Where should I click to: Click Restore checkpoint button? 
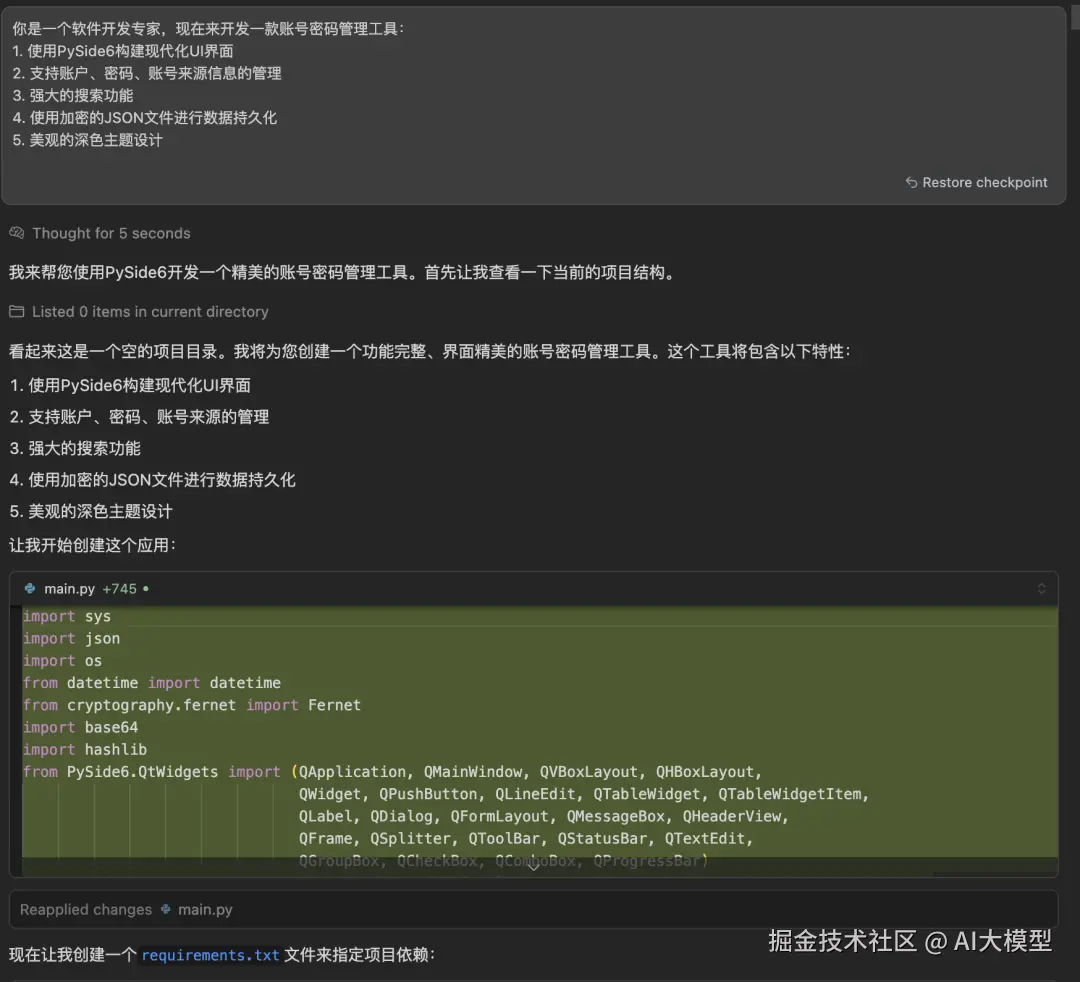coord(976,182)
